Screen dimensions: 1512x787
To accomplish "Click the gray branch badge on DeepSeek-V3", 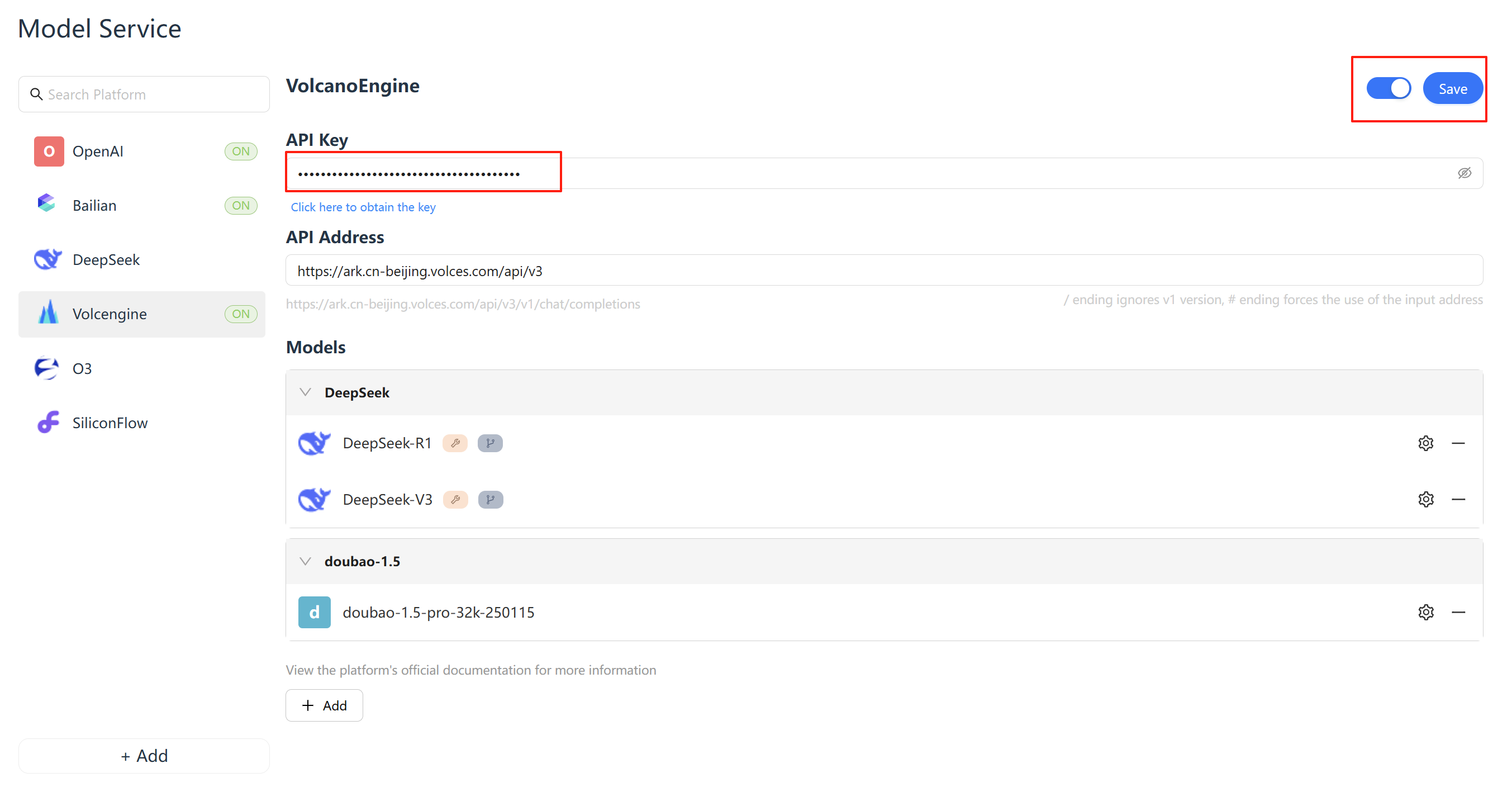I will pos(491,499).
